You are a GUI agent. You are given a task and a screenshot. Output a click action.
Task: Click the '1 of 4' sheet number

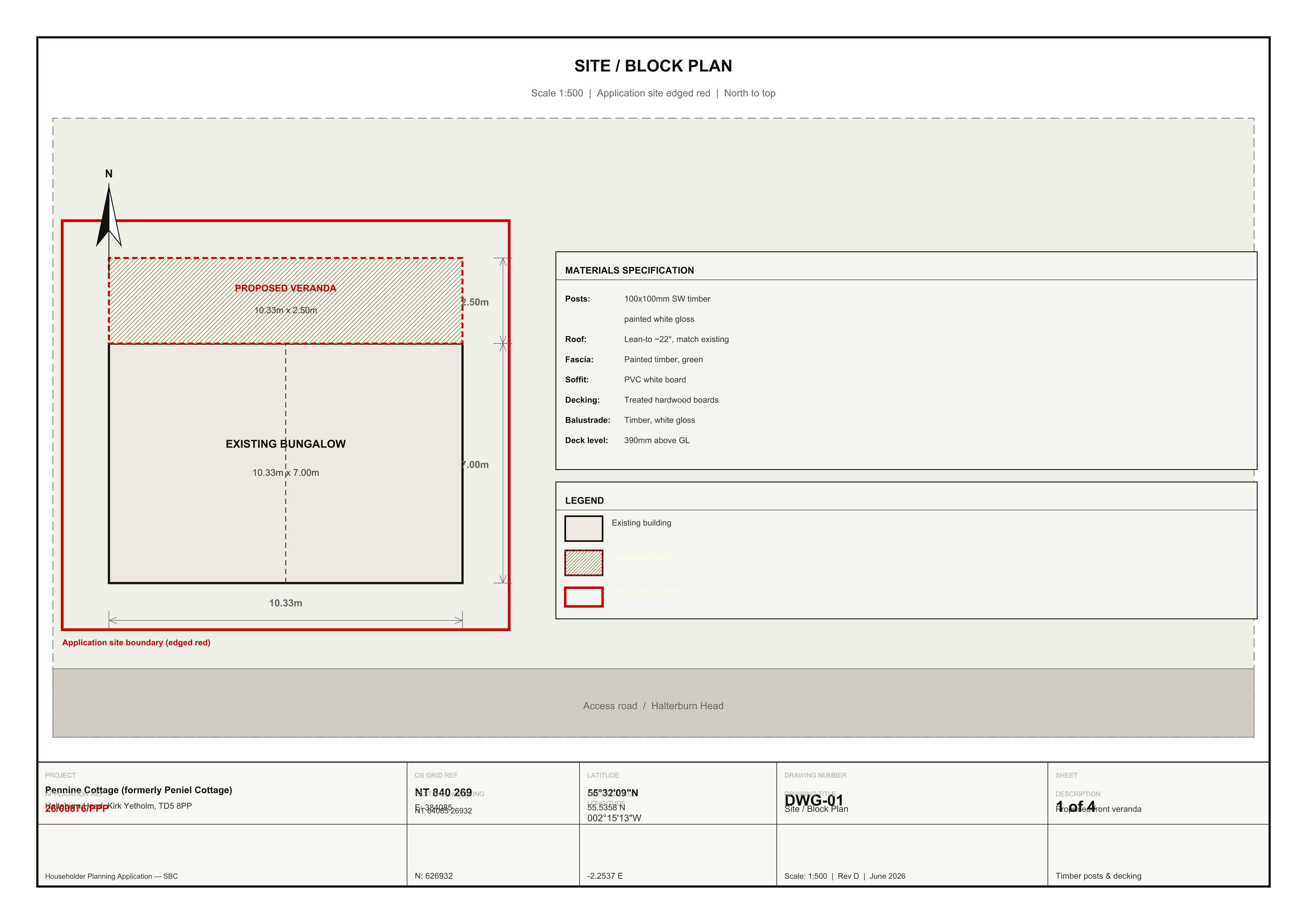(x=1075, y=807)
